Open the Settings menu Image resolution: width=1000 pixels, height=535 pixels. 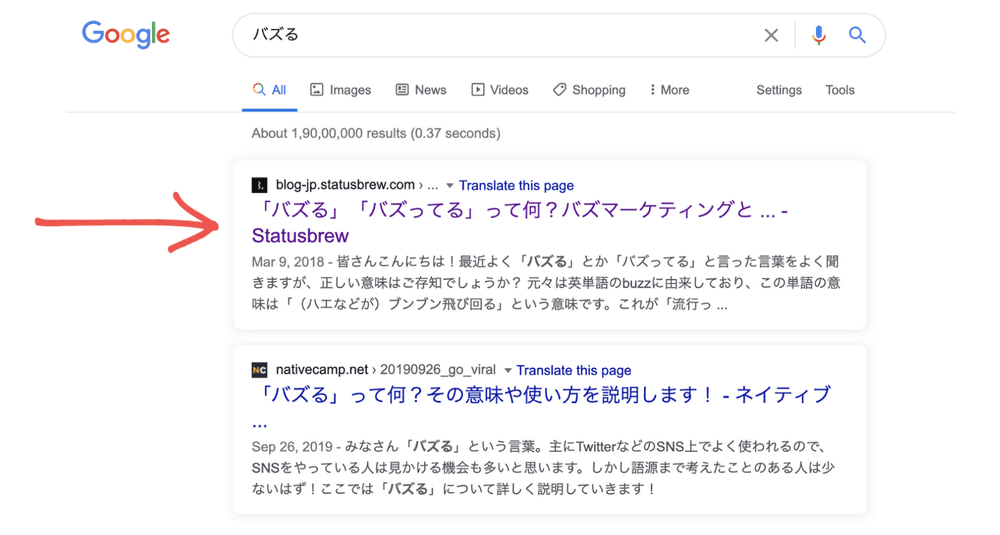[779, 90]
